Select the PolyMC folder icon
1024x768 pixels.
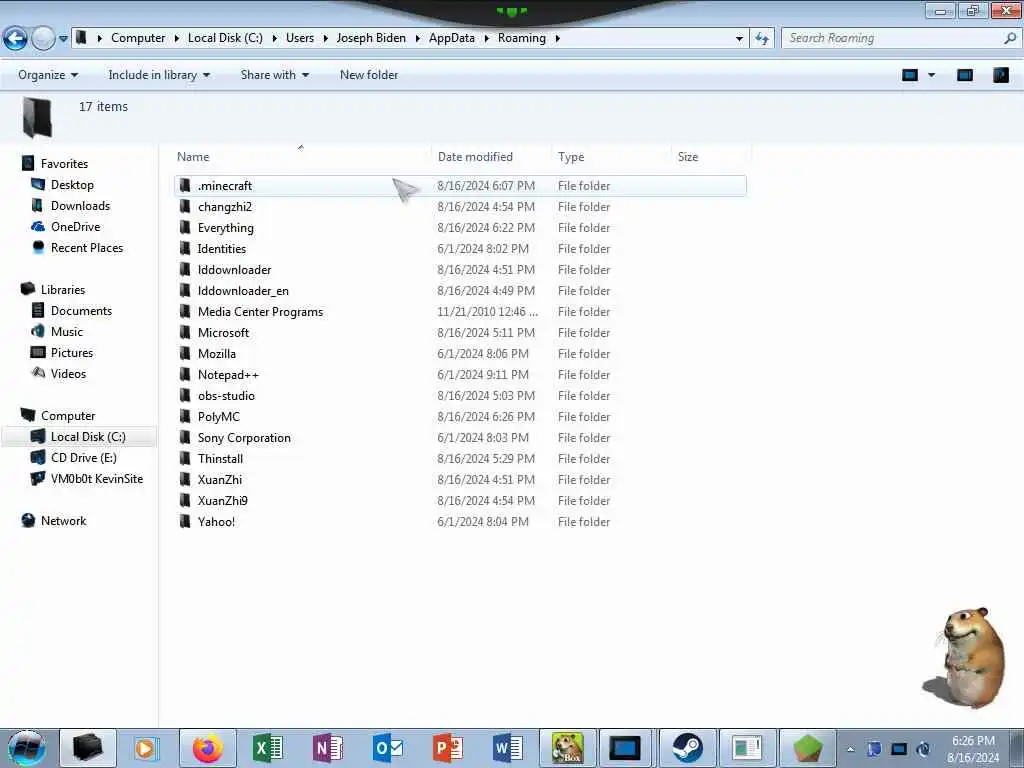click(185, 417)
